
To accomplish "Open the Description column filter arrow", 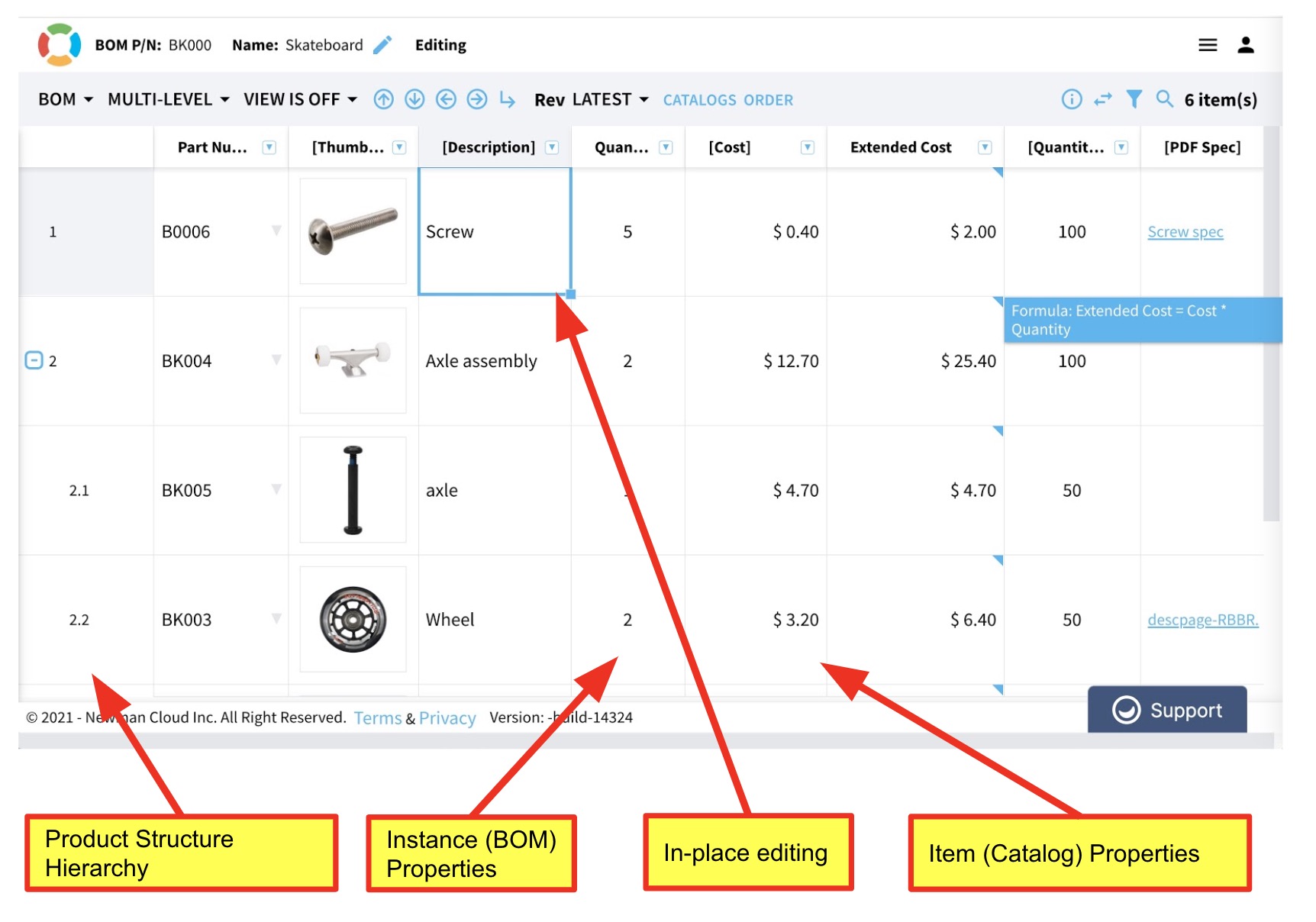I will coord(553,147).
